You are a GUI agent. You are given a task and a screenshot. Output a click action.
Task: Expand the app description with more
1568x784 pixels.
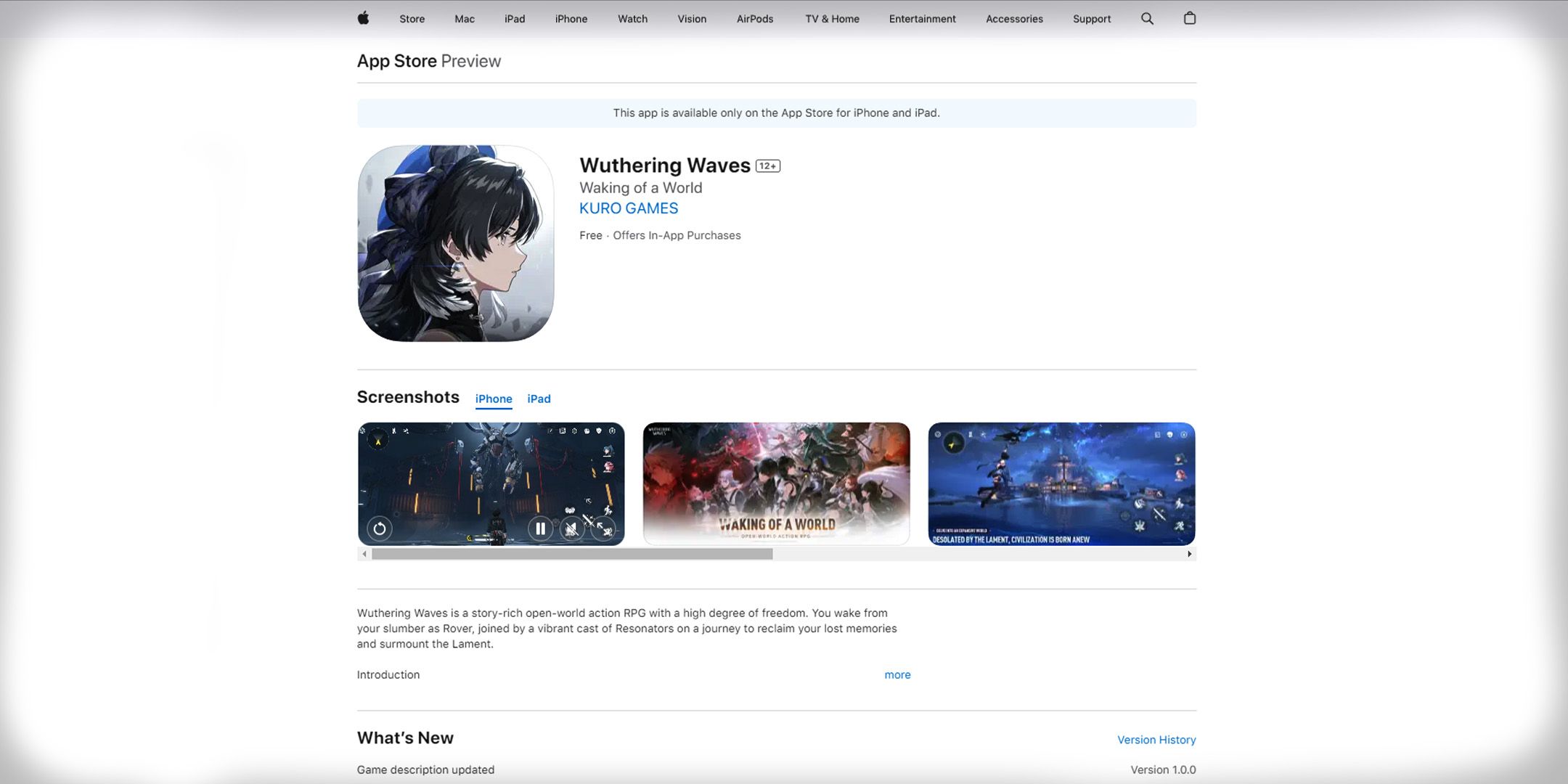coord(897,674)
